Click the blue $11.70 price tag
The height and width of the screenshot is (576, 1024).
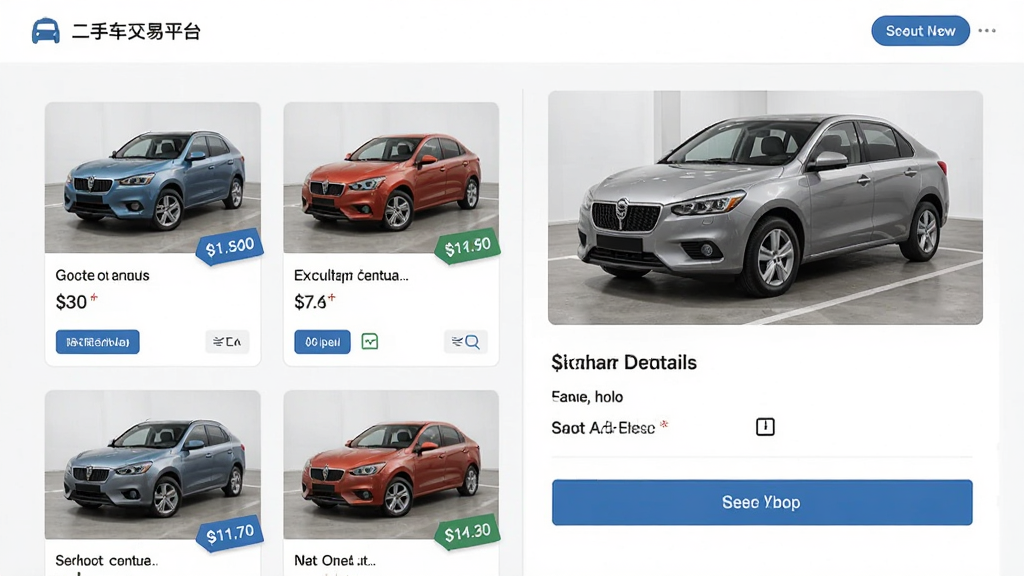pyautogui.click(x=230, y=534)
